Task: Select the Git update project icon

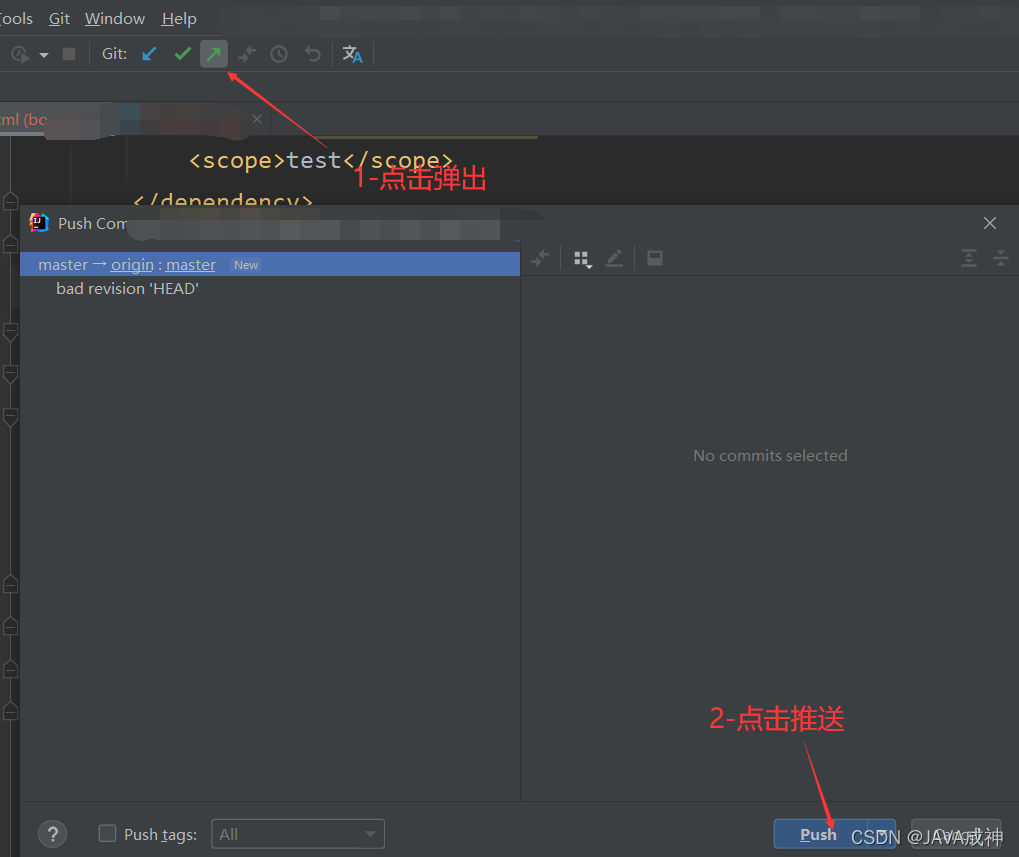Action: pos(148,54)
